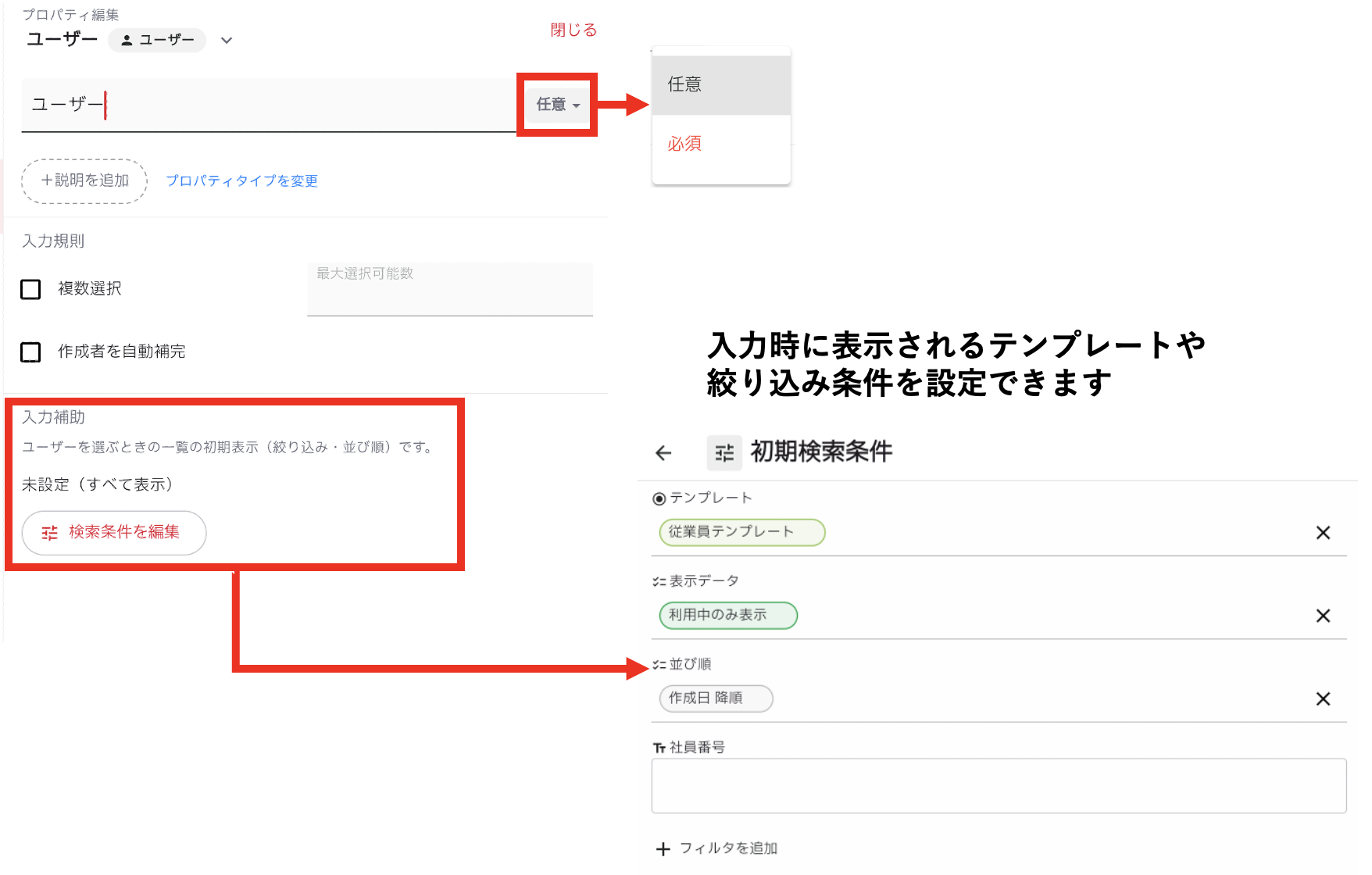Go back using the left arrow icon
1372x875 pixels.
[663, 453]
